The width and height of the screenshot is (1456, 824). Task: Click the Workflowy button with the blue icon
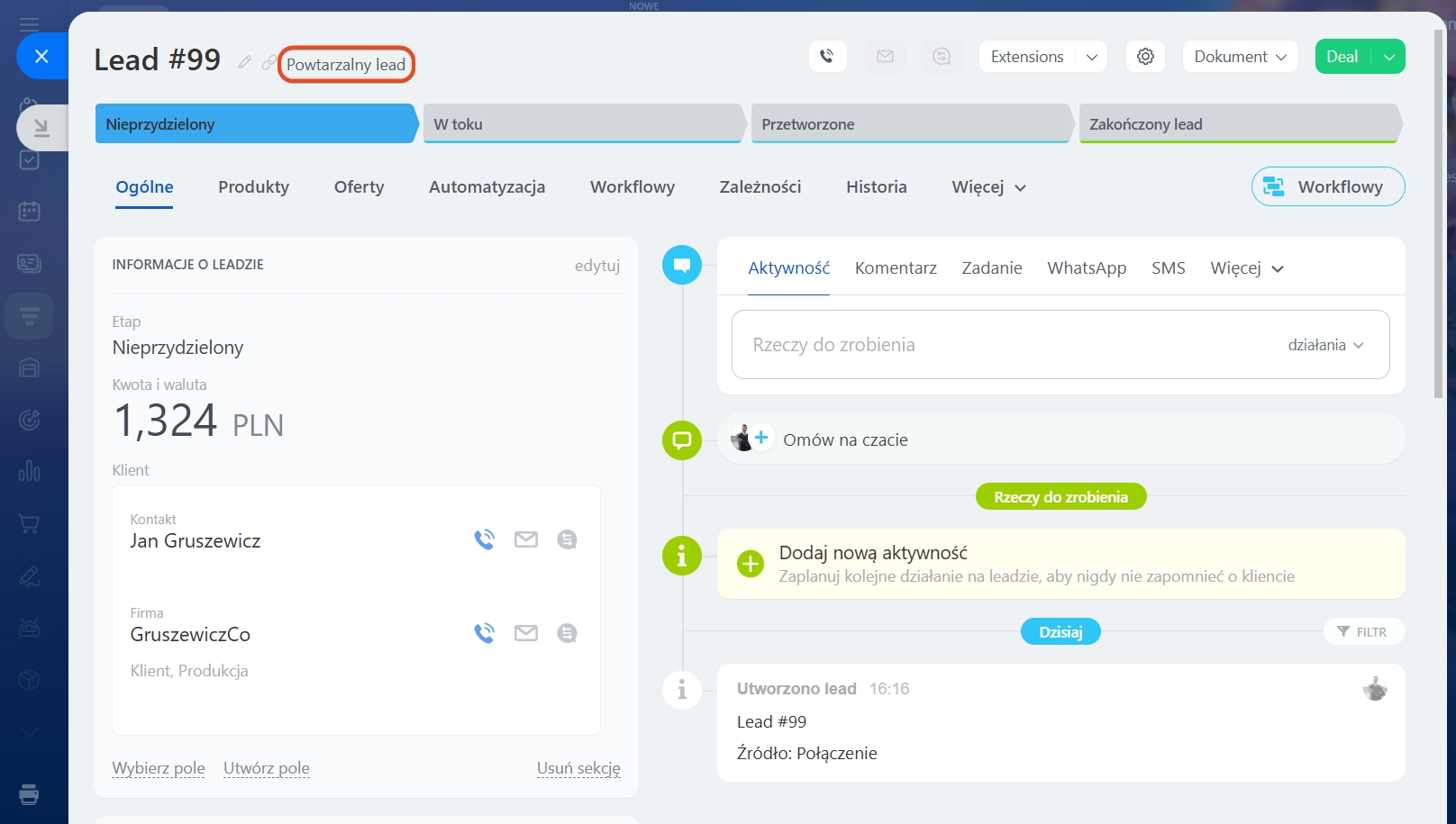point(1327,186)
